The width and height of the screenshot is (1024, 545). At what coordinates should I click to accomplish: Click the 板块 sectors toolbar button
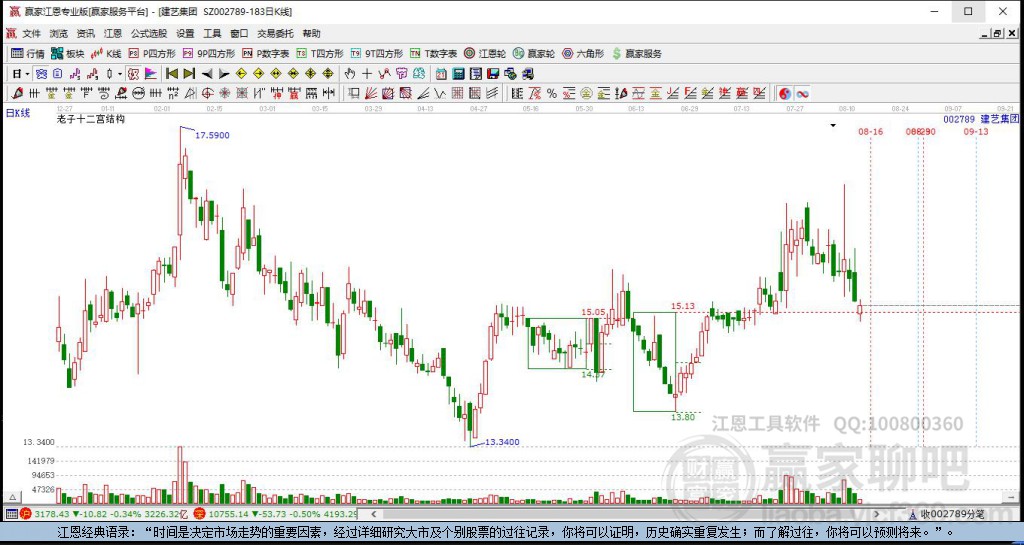[x=68, y=54]
